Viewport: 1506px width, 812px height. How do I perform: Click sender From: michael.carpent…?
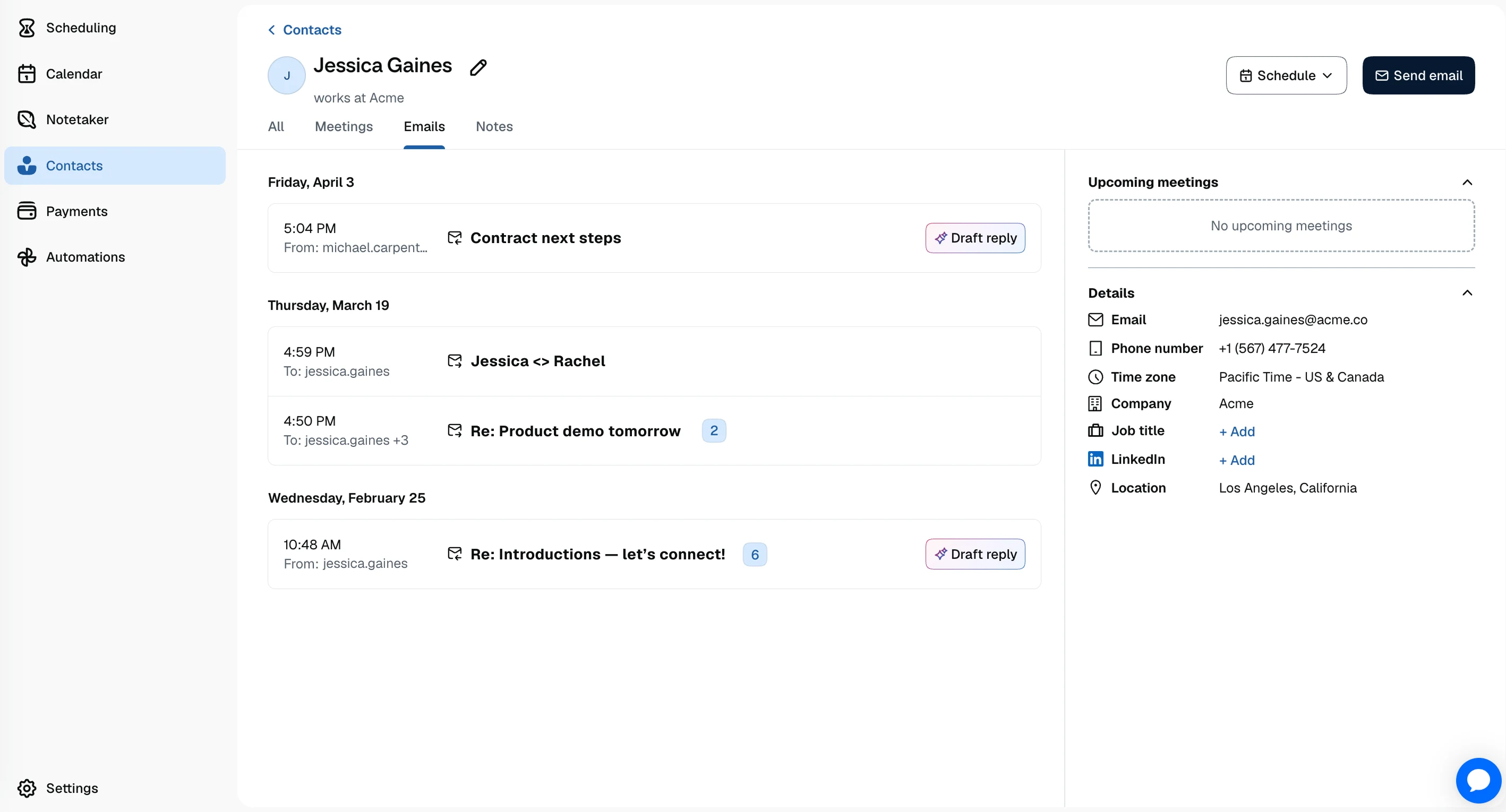click(x=355, y=248)
